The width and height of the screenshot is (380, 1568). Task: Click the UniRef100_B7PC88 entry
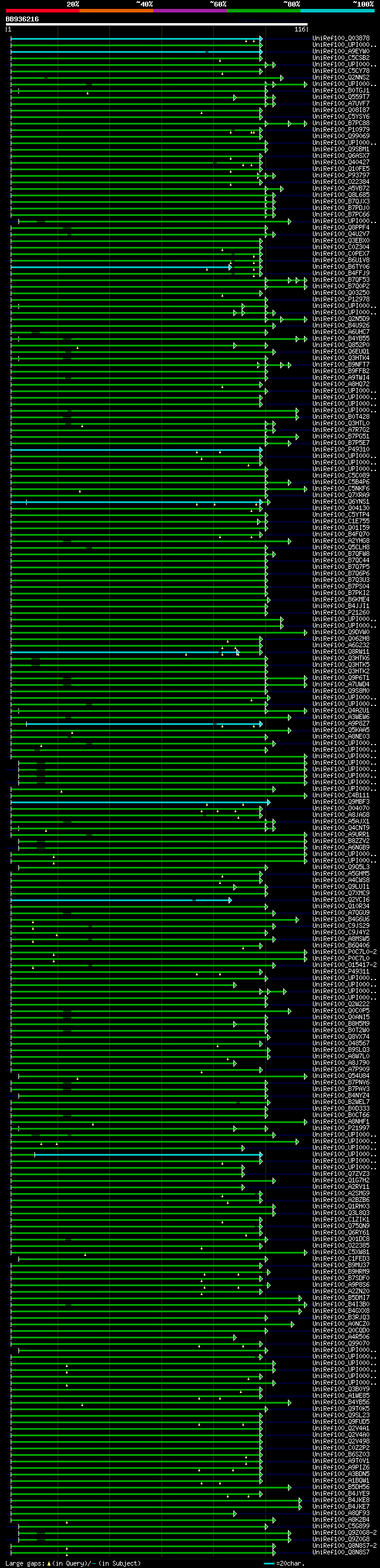pyautogui.click(x=341, y=123)
